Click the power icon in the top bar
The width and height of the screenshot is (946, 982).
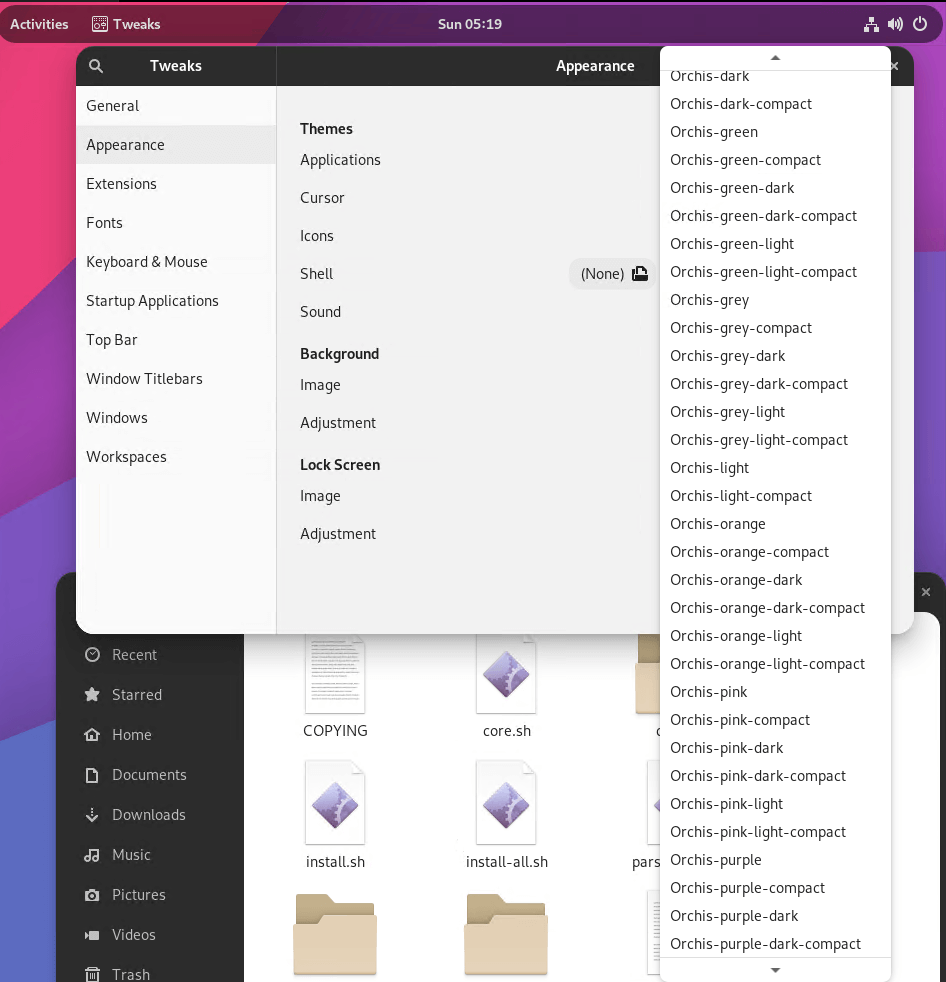click(919, 23)
